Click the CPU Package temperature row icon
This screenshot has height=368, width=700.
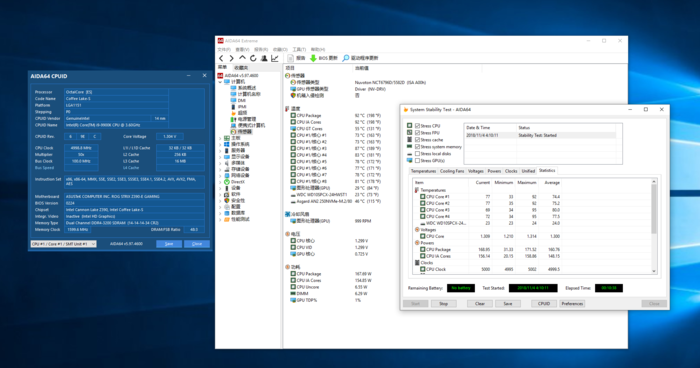point(293,115)
